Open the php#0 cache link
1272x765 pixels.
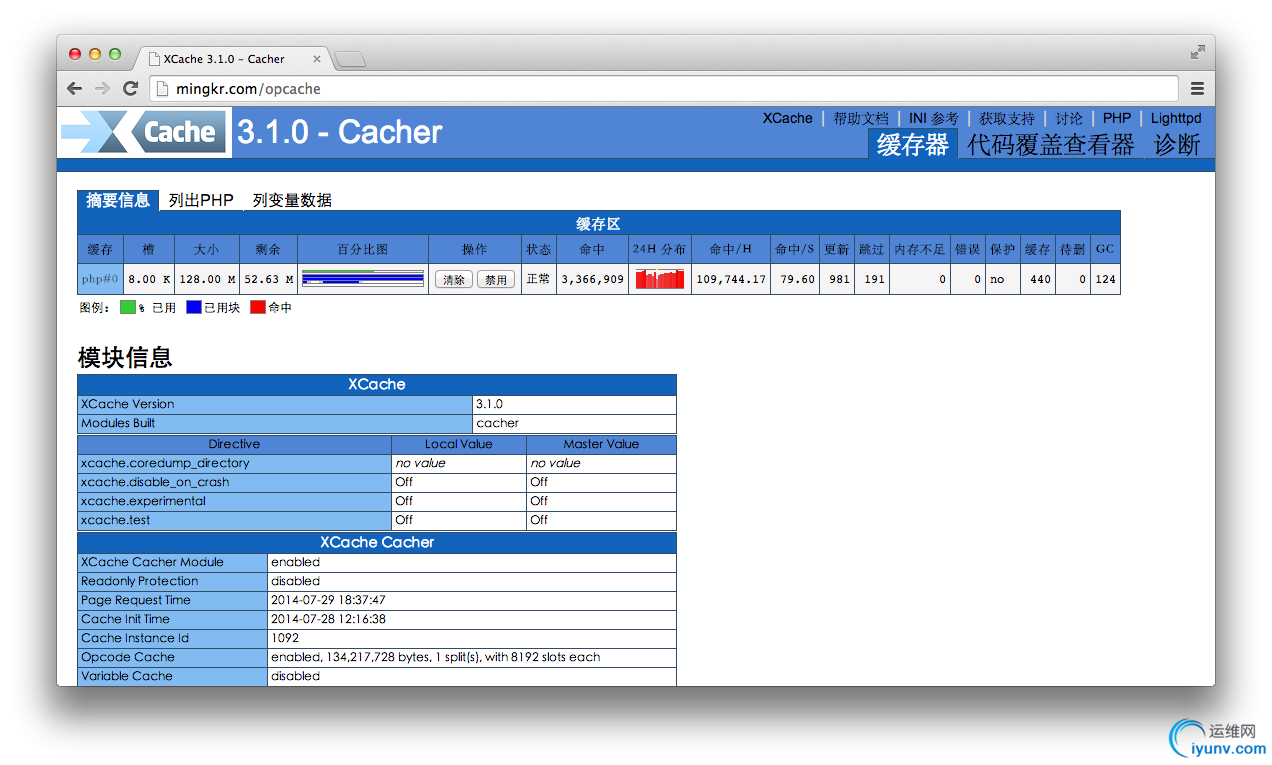(x=100, y=279)
